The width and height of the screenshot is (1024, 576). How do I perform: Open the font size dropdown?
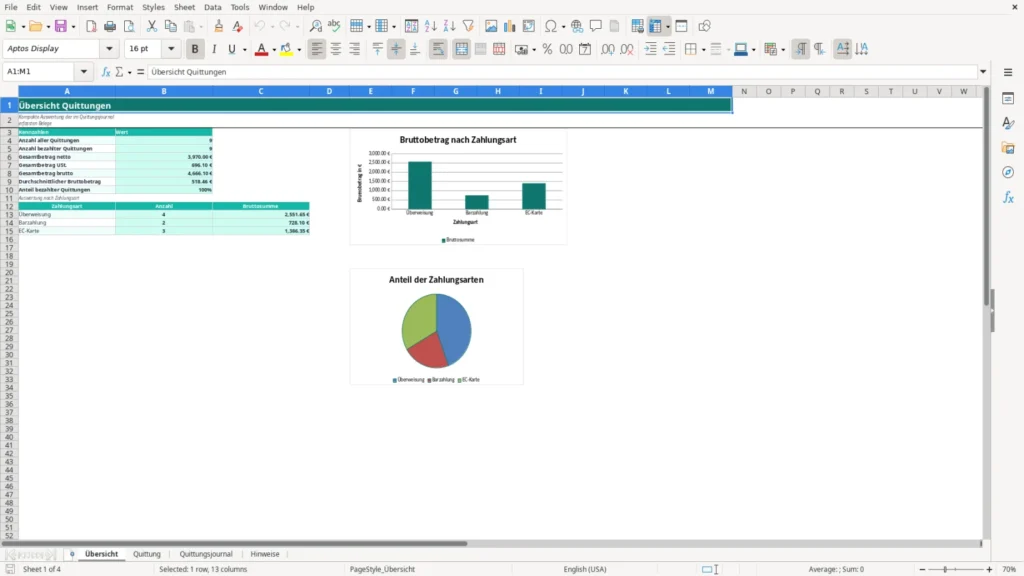pyautogui.click(x=171, y=48)
